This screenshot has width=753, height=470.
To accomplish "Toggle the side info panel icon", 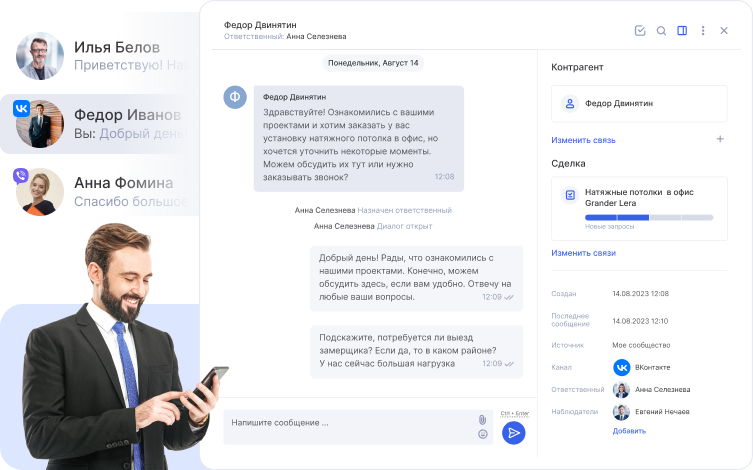I will [682, 31].
